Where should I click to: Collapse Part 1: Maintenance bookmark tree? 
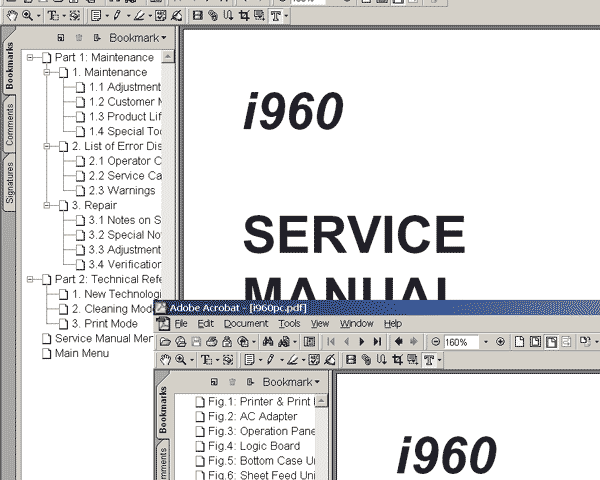[30, 57]
